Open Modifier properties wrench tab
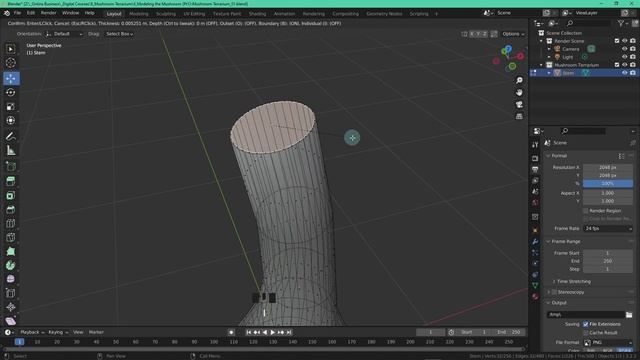Image resolution: width=640 pixels, height=360 pixels. click(535, 242)
